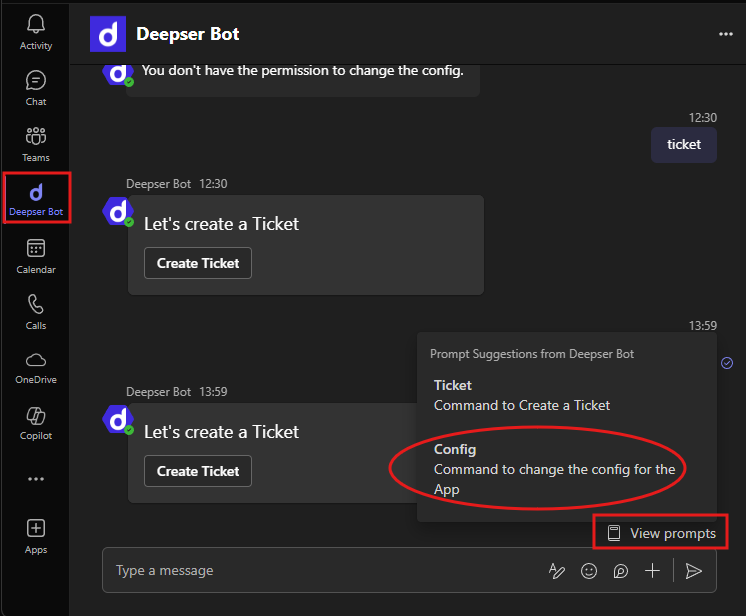Choose the Ticket prompt suggestion

click(566, 395)
